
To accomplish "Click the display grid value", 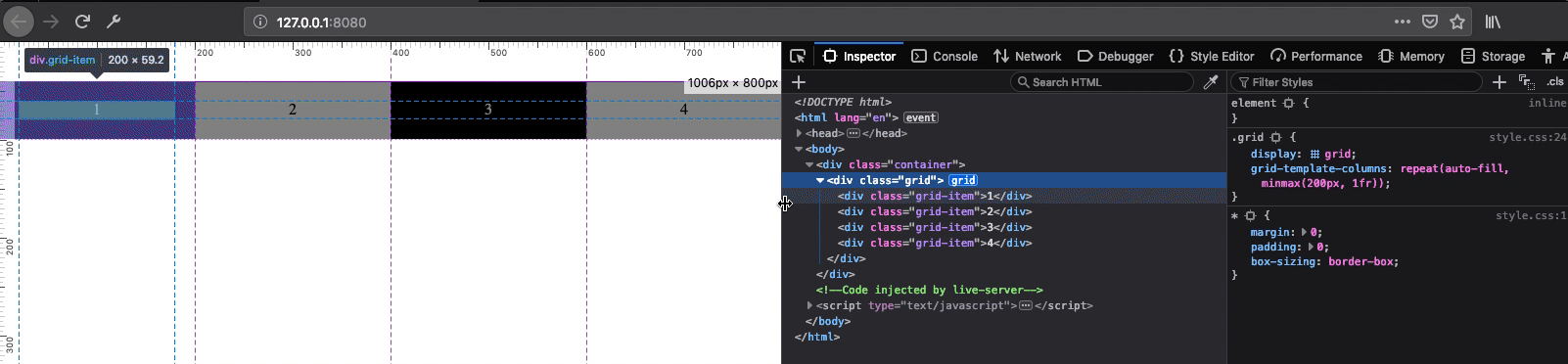I will [1338, 154].
